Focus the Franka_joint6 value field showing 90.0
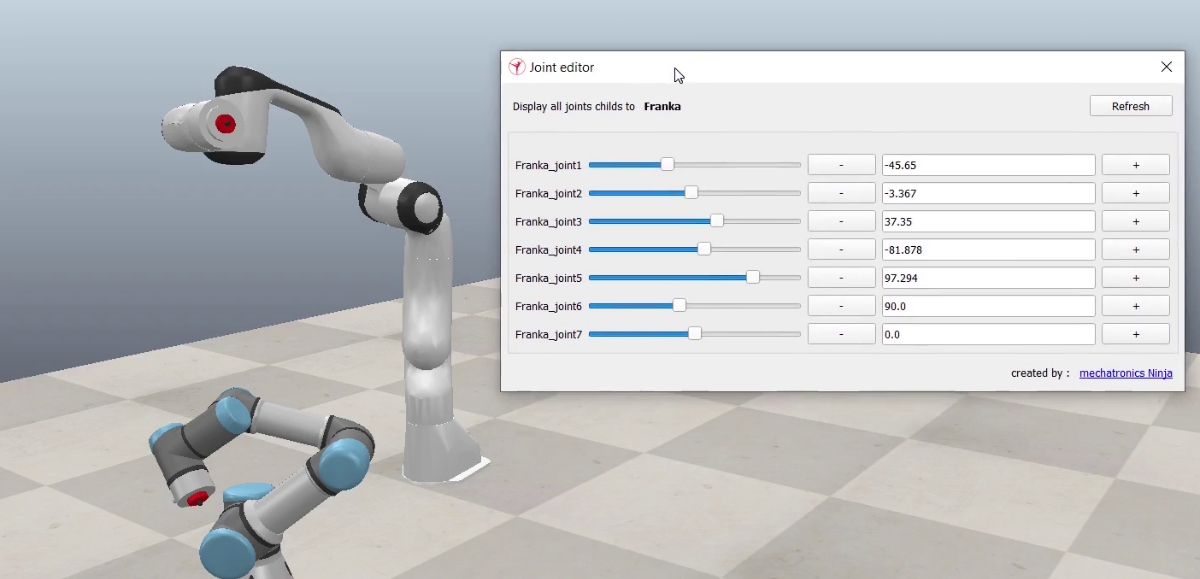The height and width of the screenshot is (579, 1200). tap(988, 306)
